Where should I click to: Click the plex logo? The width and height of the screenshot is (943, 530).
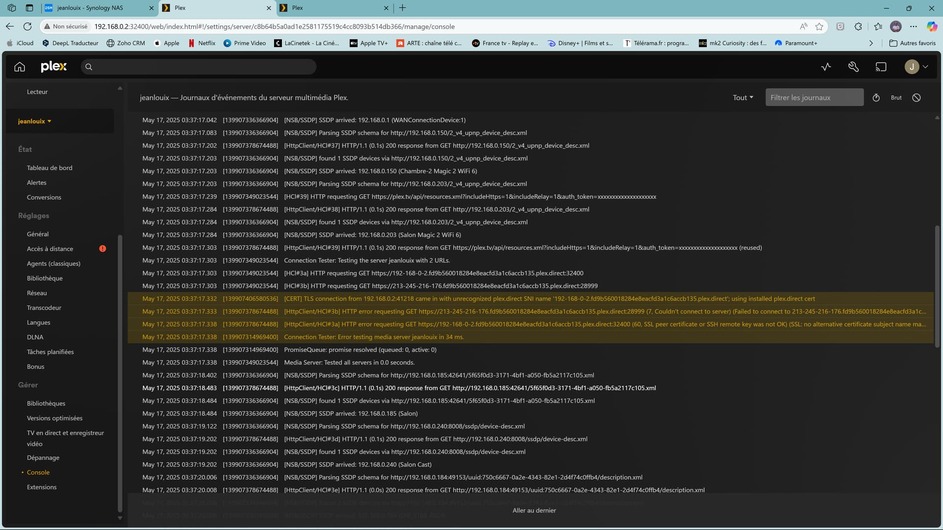tap(54, 67)
